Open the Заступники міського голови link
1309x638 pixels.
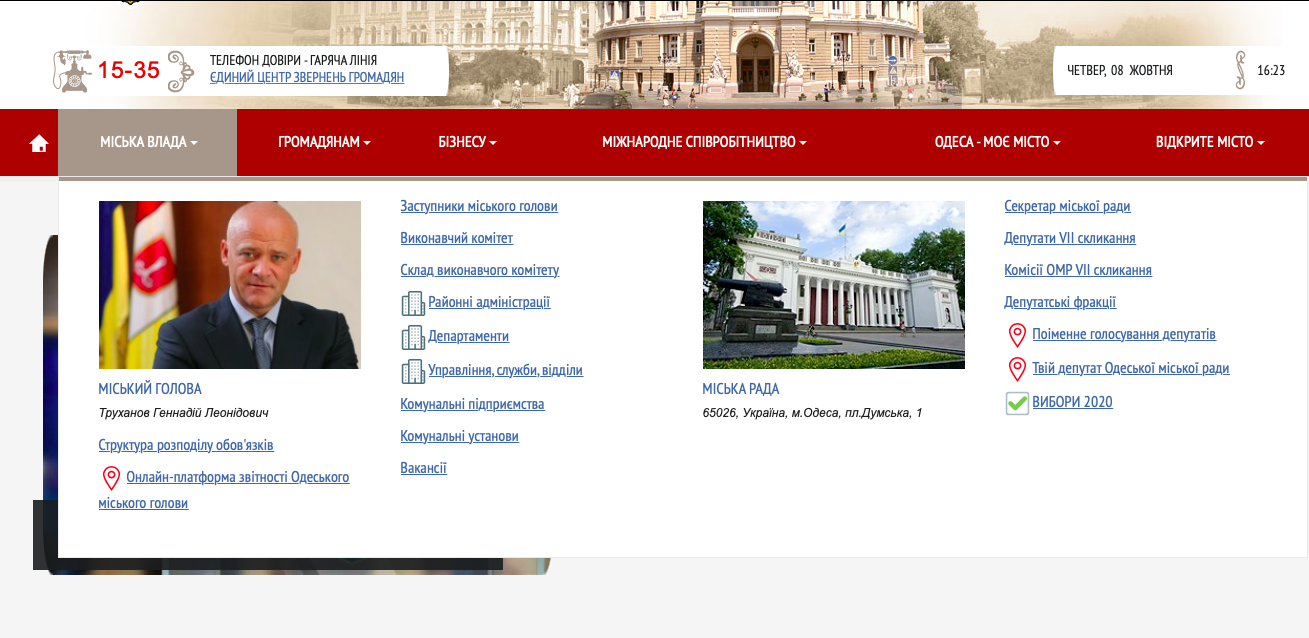tap(478, 207)
